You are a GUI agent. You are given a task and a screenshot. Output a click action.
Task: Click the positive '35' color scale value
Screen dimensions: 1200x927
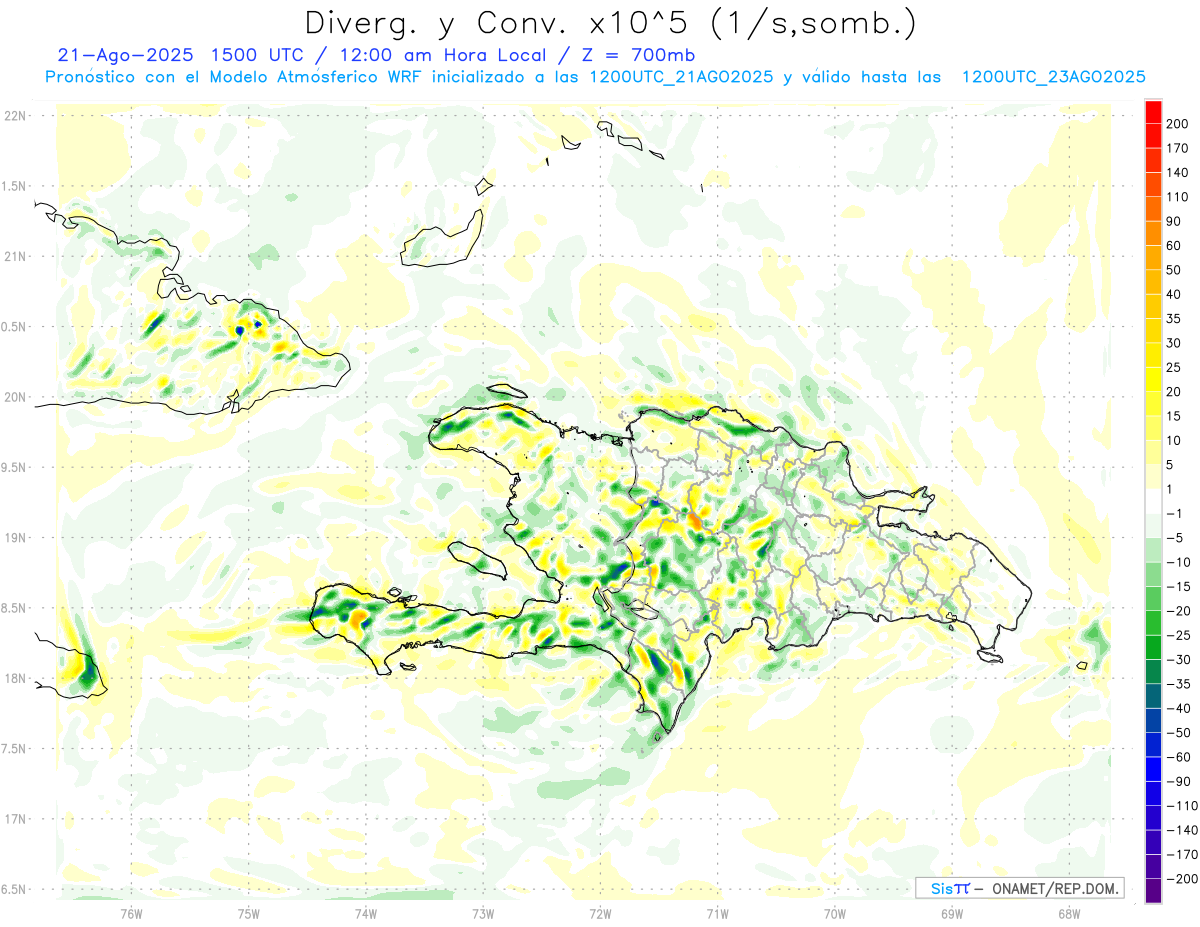(1174, 319)
